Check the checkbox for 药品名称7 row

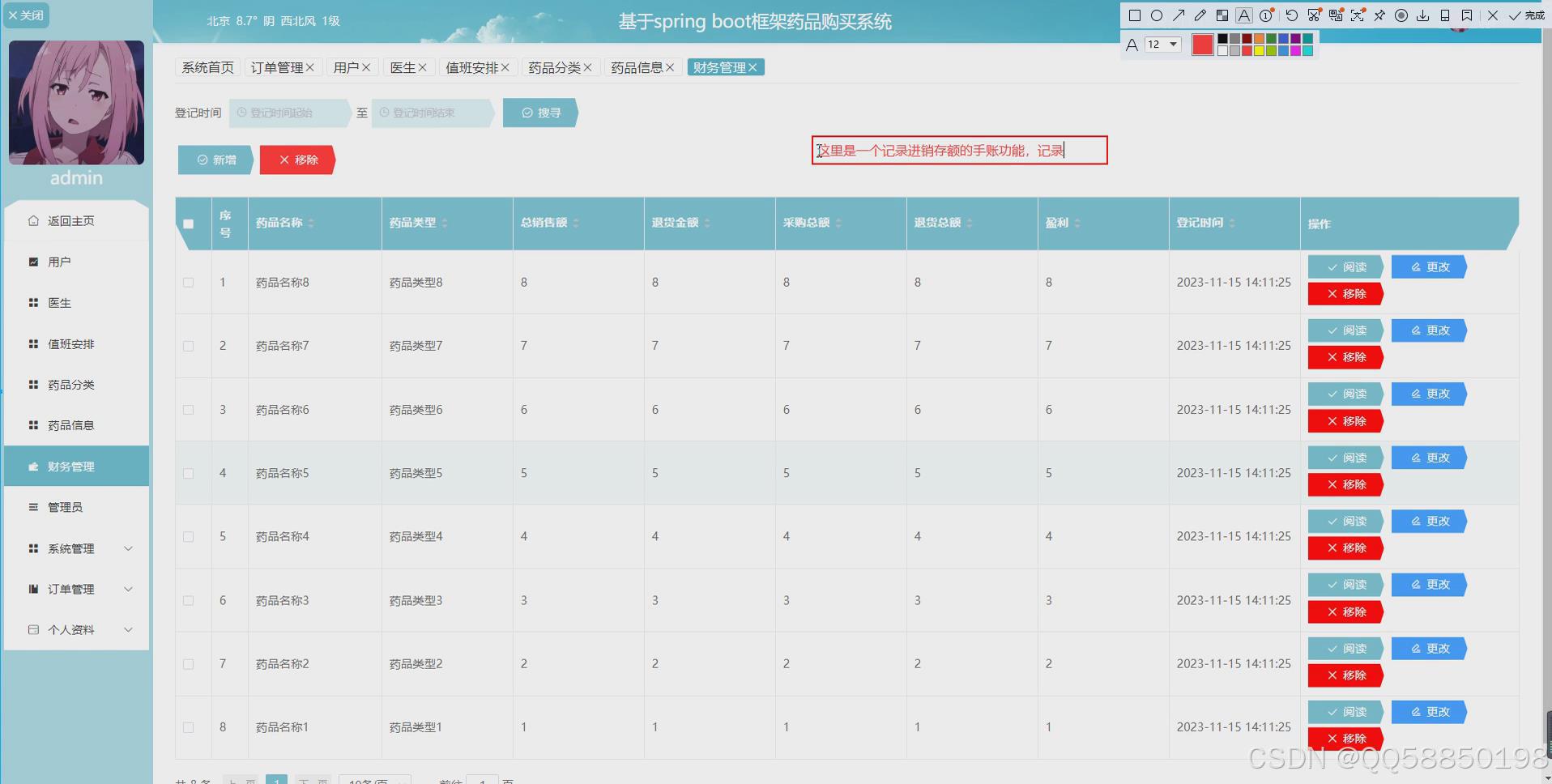point(189,346)
